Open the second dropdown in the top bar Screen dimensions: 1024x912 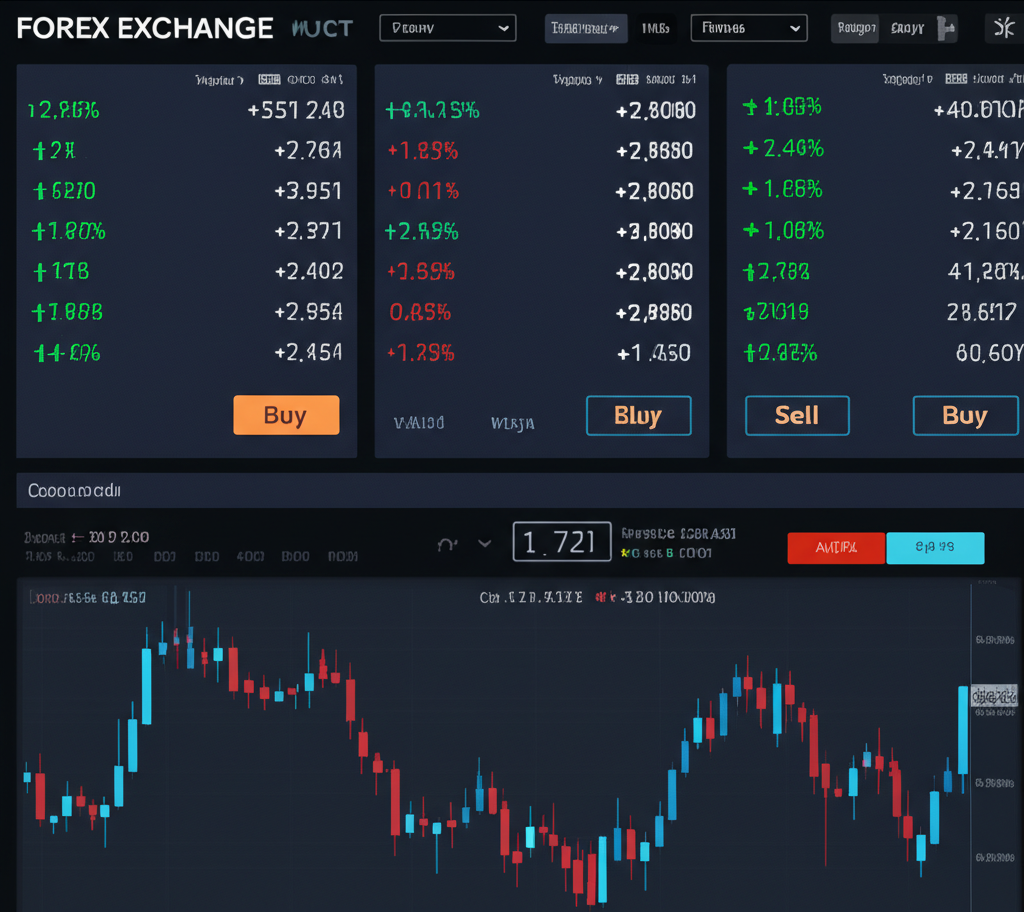coord(748,28)
